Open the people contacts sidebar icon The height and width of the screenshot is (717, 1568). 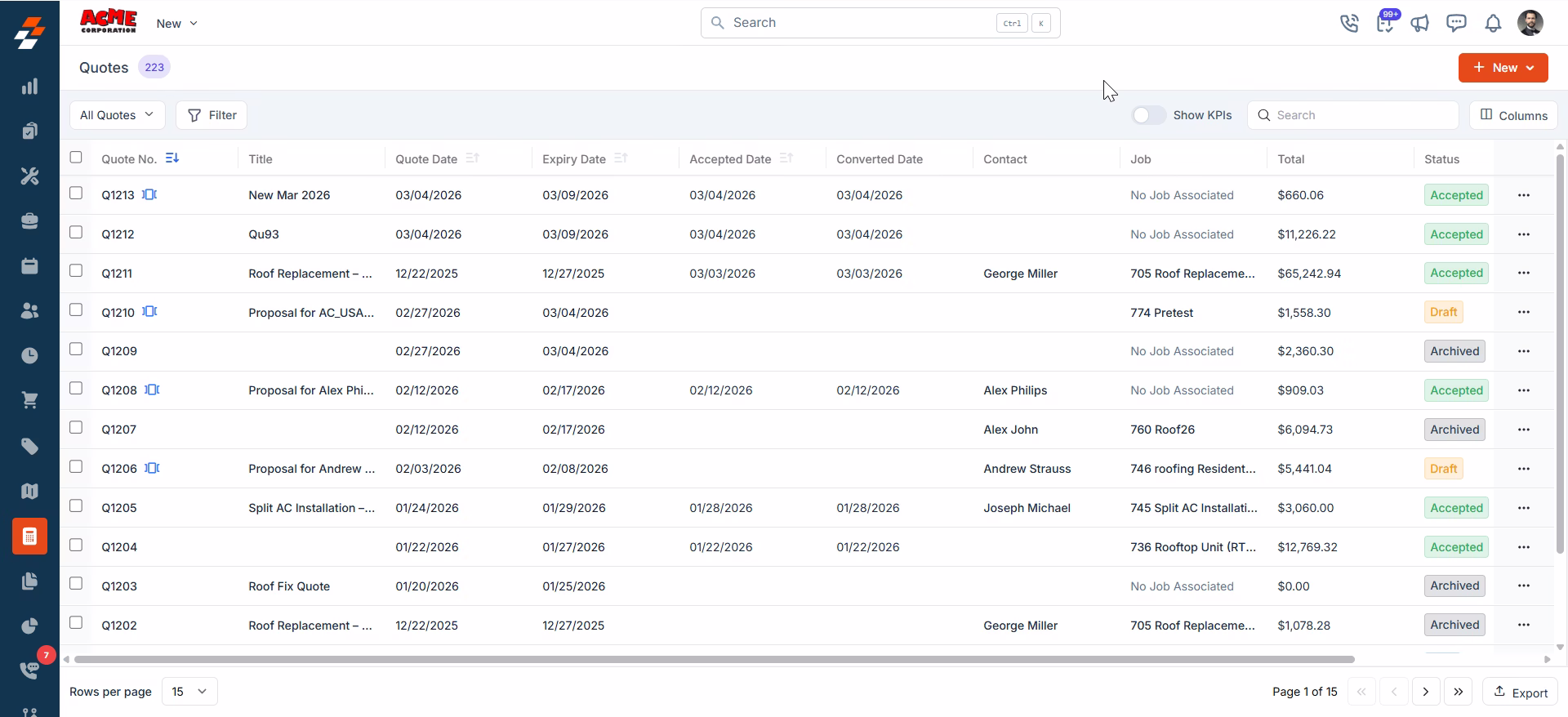[x=29, y=311]
